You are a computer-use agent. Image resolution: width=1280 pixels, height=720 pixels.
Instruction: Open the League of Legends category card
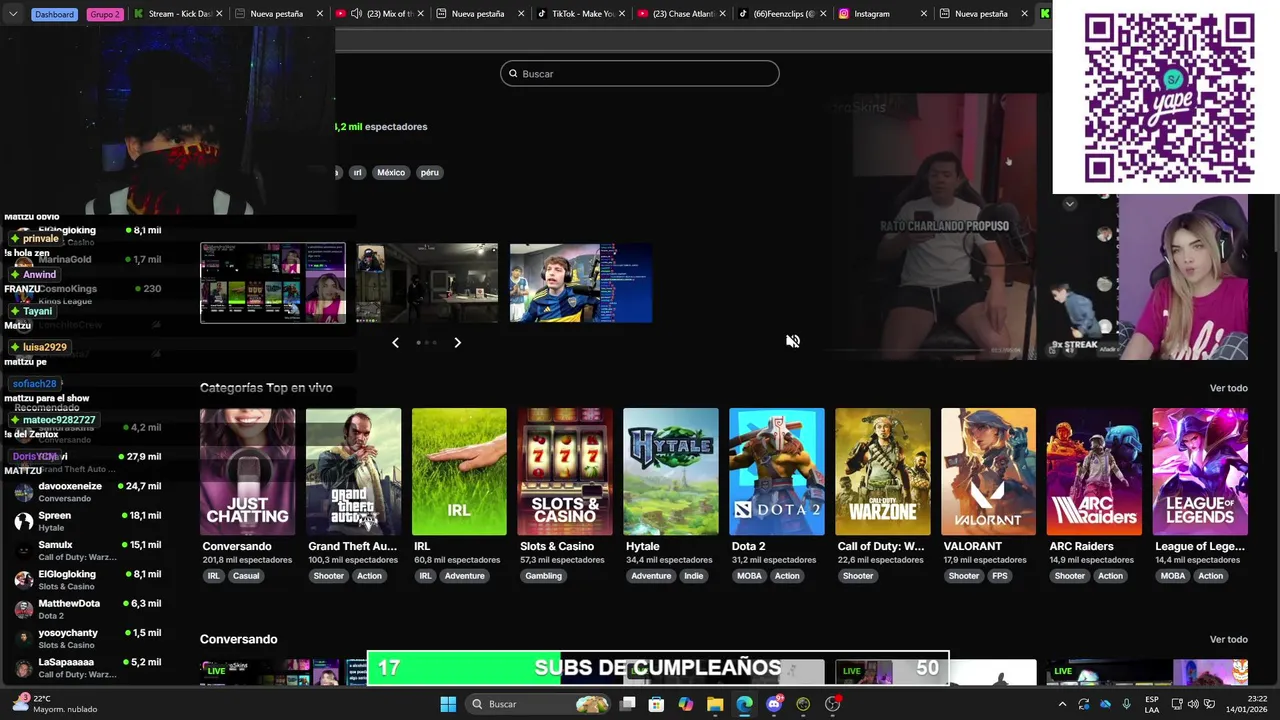point(1200,472)
